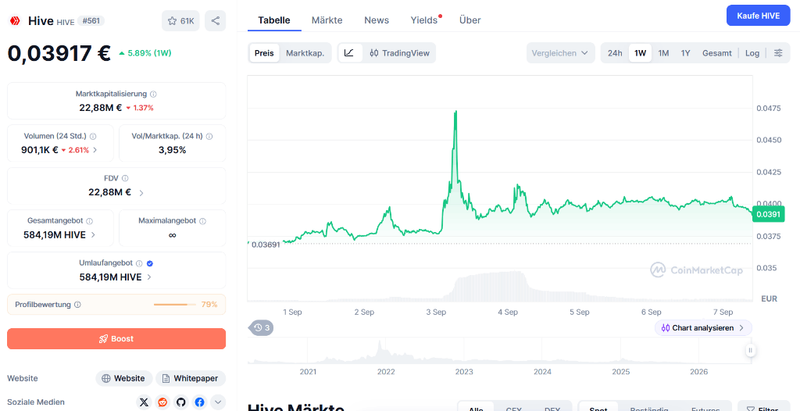Click the Kaufe HIVE button

pyautogui.click(x=758, y=16)
